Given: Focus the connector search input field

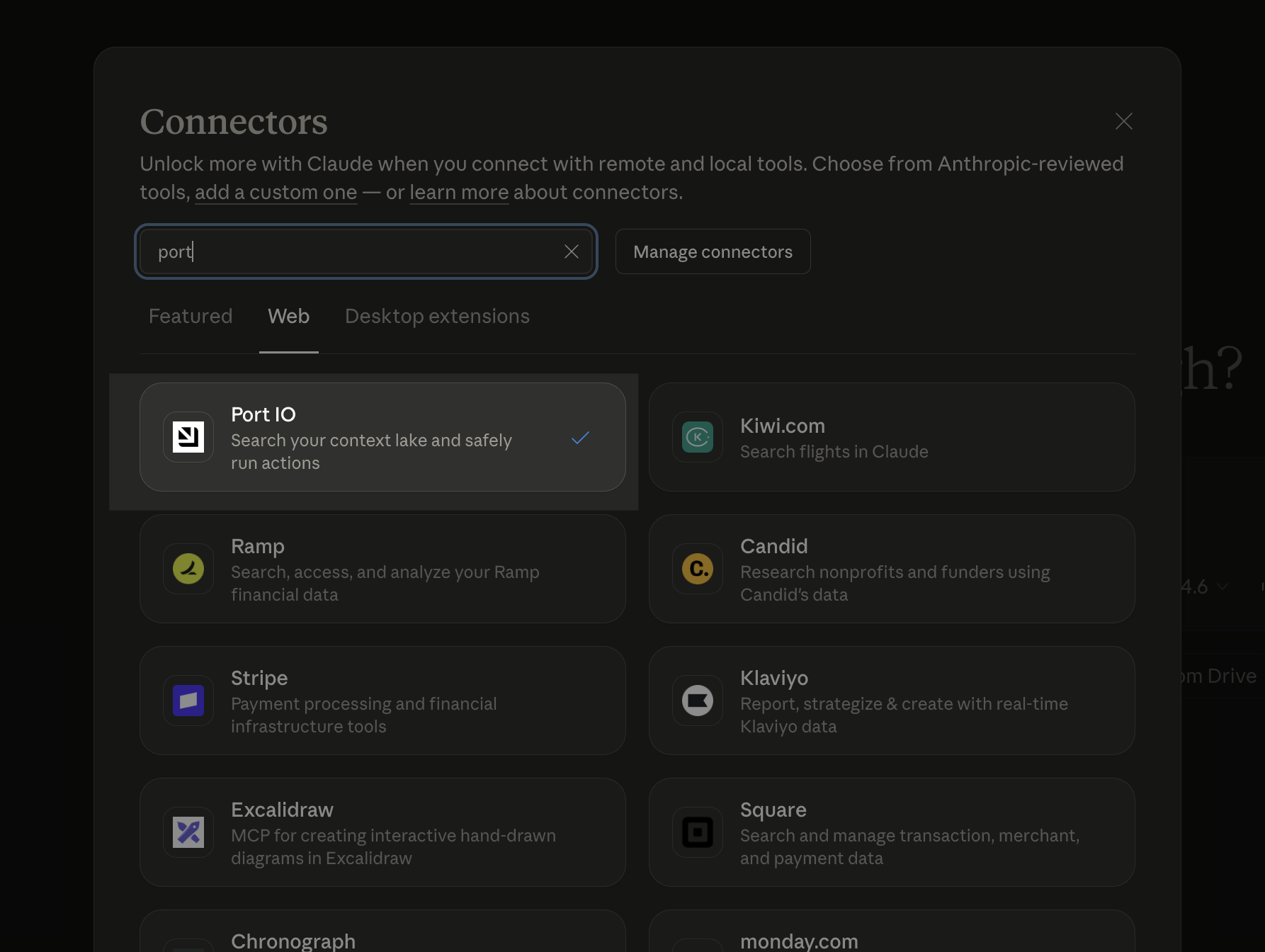Looking at the screenshot, I should point(354,251).
